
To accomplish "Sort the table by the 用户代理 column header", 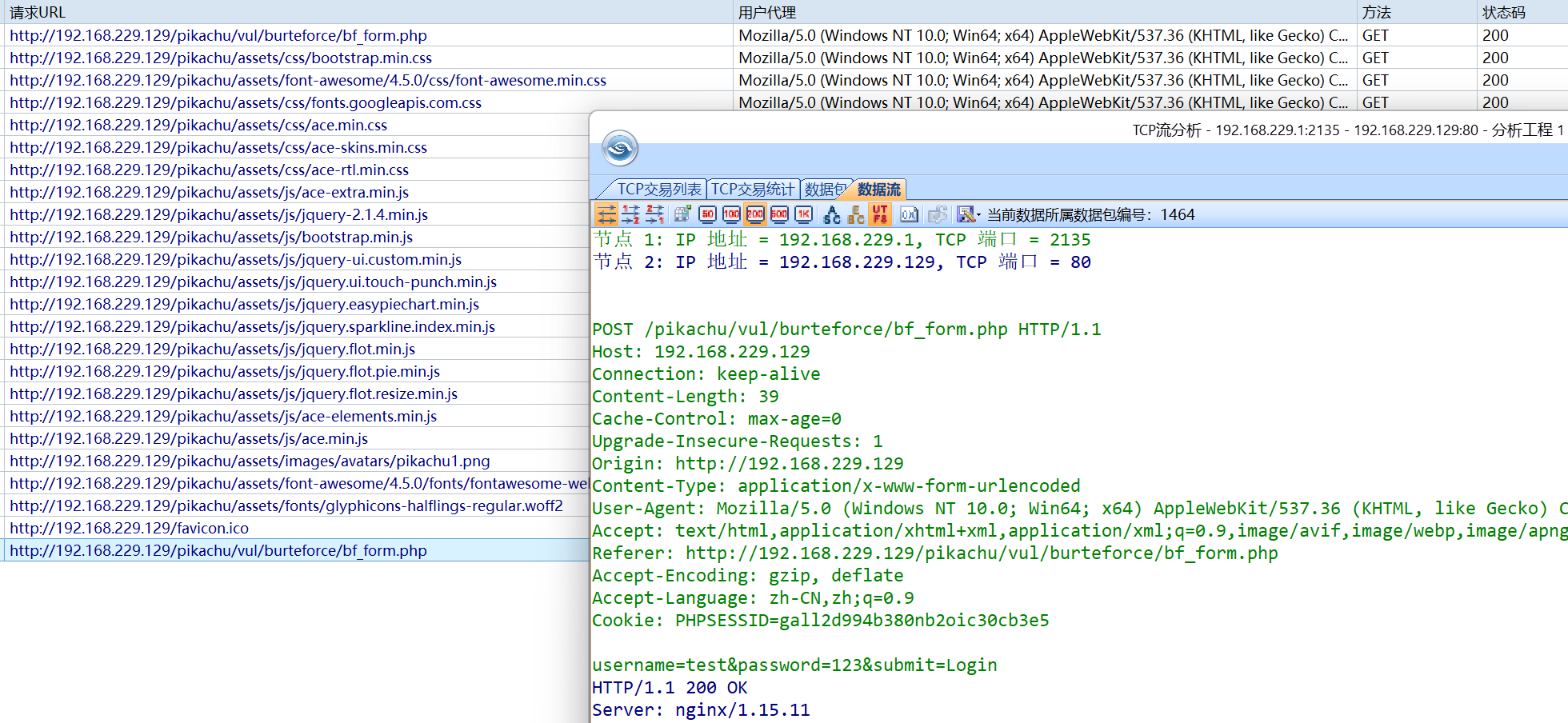I will point(1044,12).
